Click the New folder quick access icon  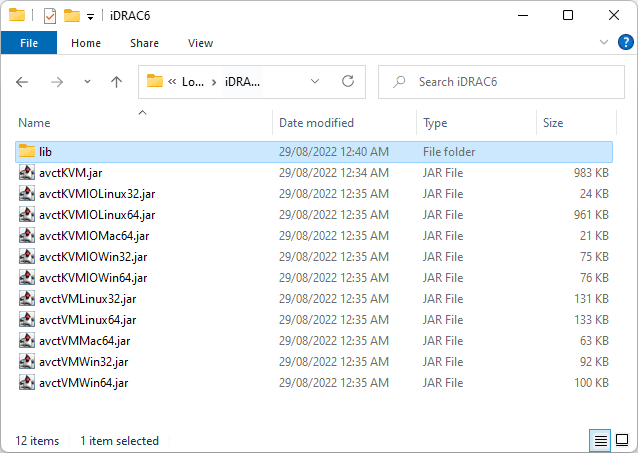(71, 16)
